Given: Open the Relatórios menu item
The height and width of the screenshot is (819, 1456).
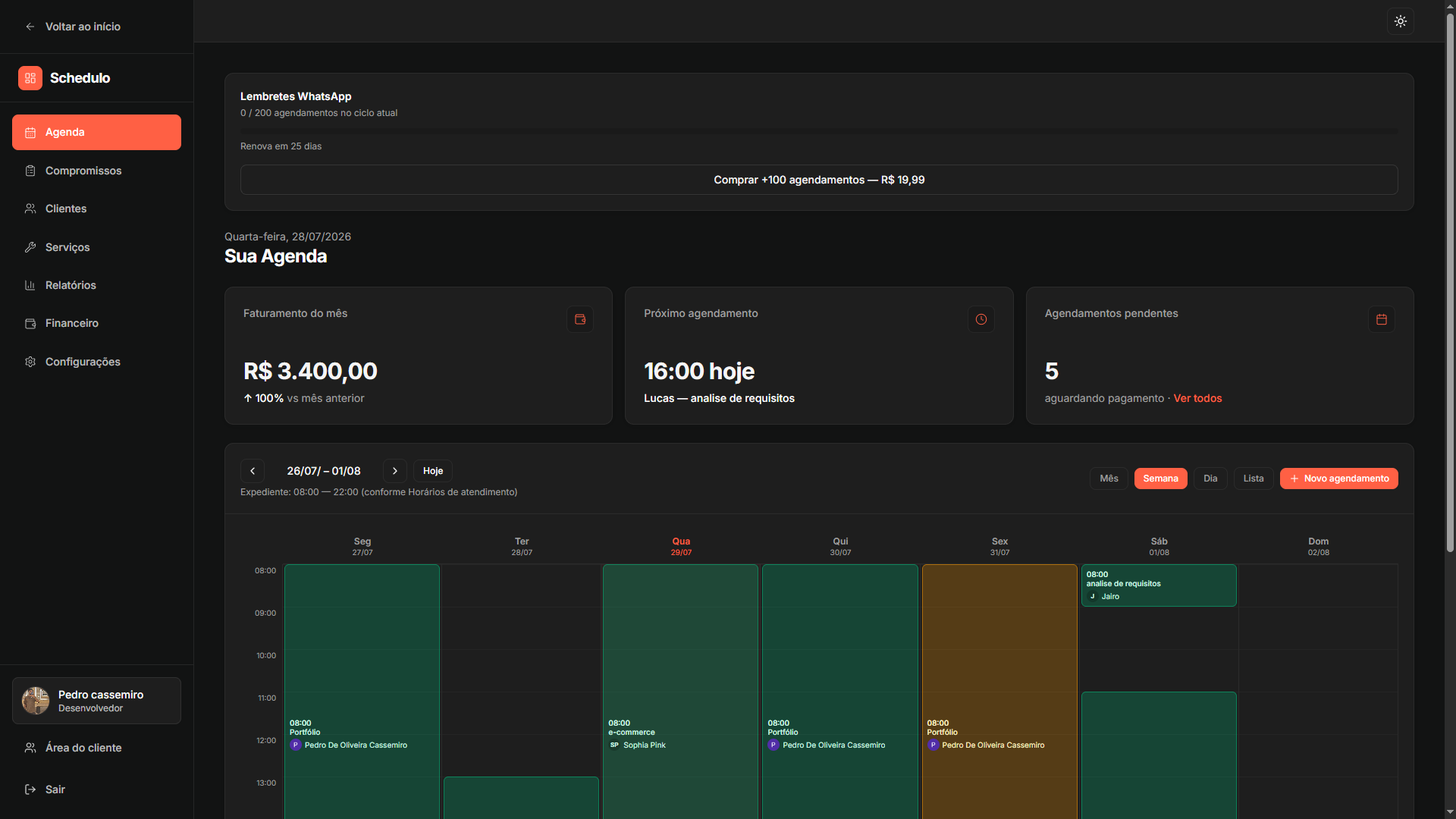Looking at the screenshot, I should click(96, 285).
